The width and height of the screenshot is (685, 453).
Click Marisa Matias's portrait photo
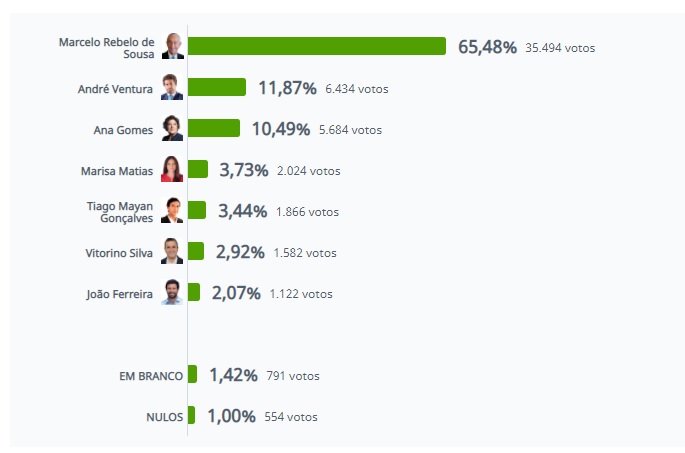coord(173,170)
